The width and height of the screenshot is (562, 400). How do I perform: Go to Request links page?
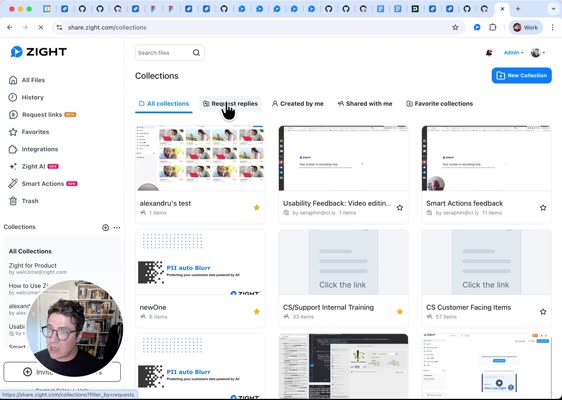[x=42, y=114]
